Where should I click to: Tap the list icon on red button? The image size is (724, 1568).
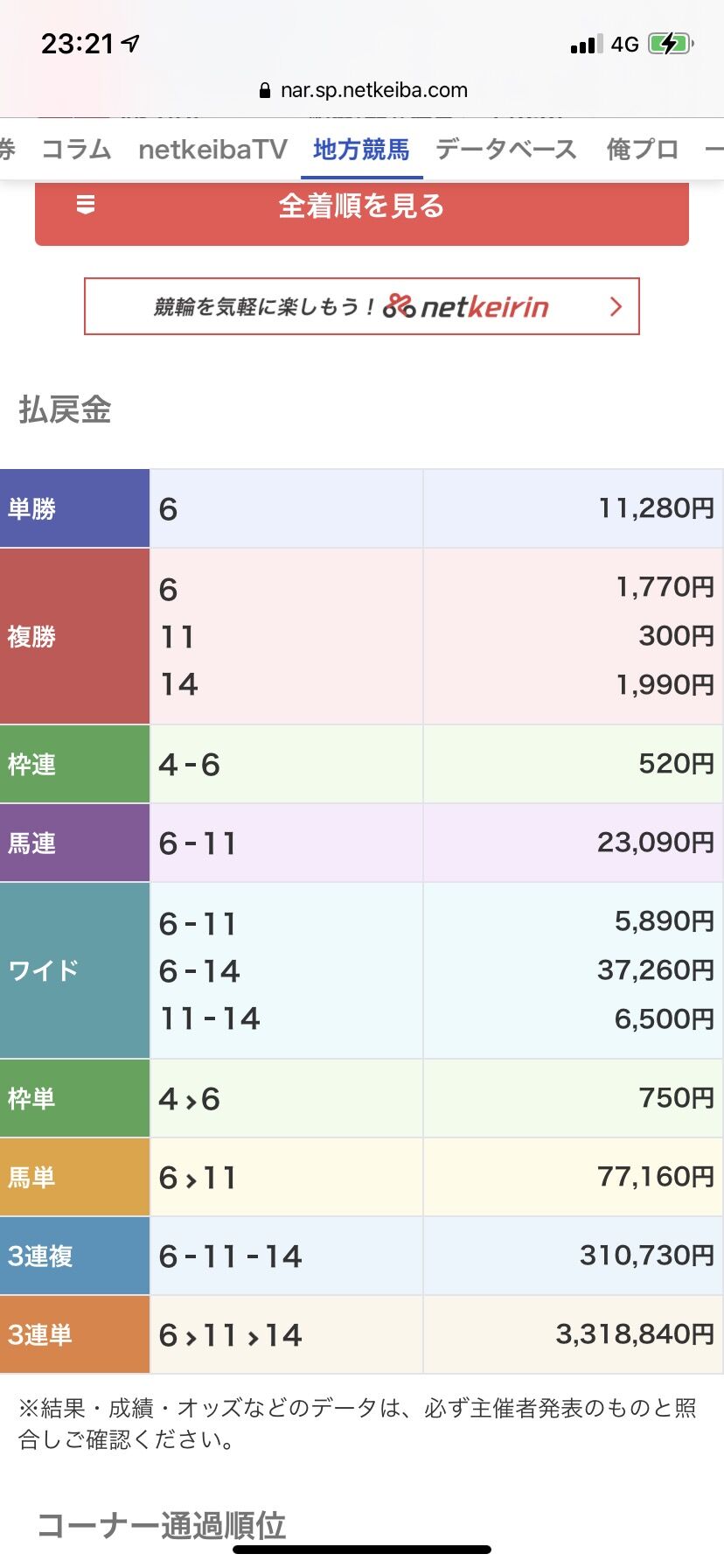click(x=86, y=205)
